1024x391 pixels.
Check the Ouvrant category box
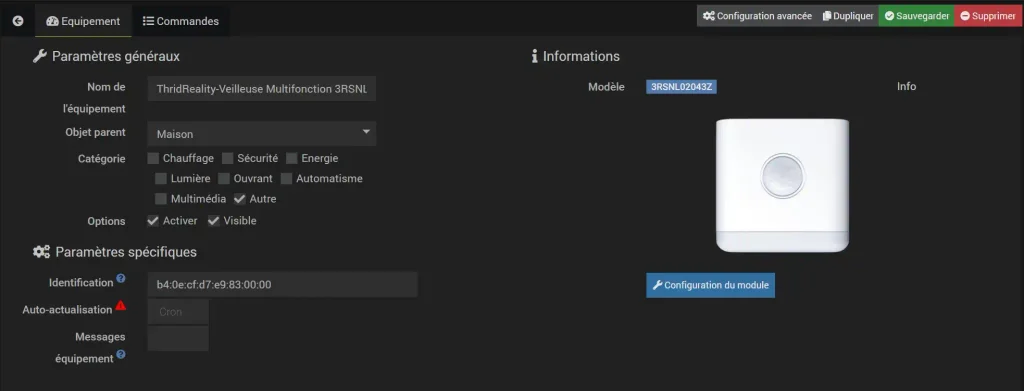point(224,178)
